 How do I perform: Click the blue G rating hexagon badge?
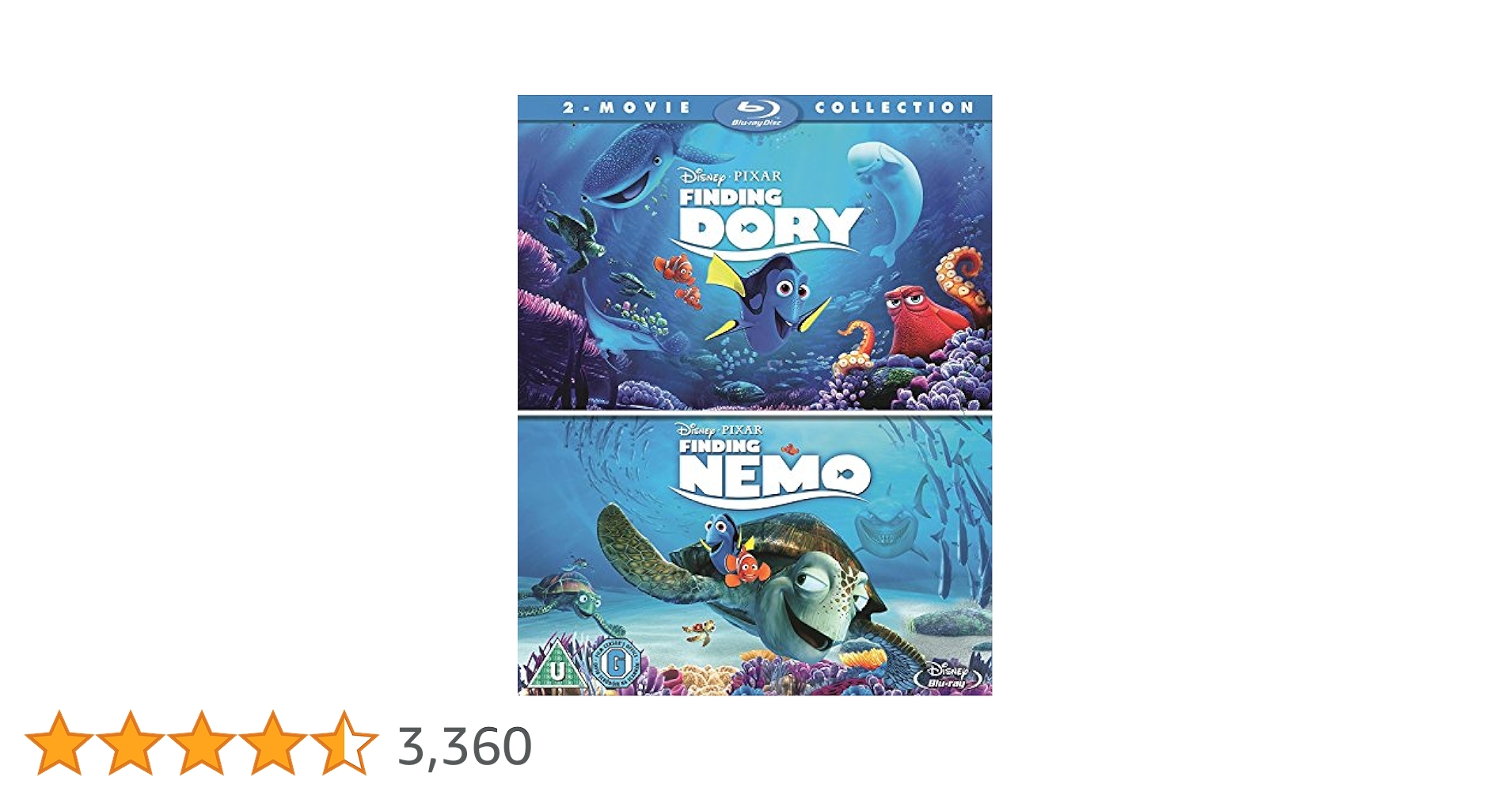pyautogui.click(x=616, y=664)
